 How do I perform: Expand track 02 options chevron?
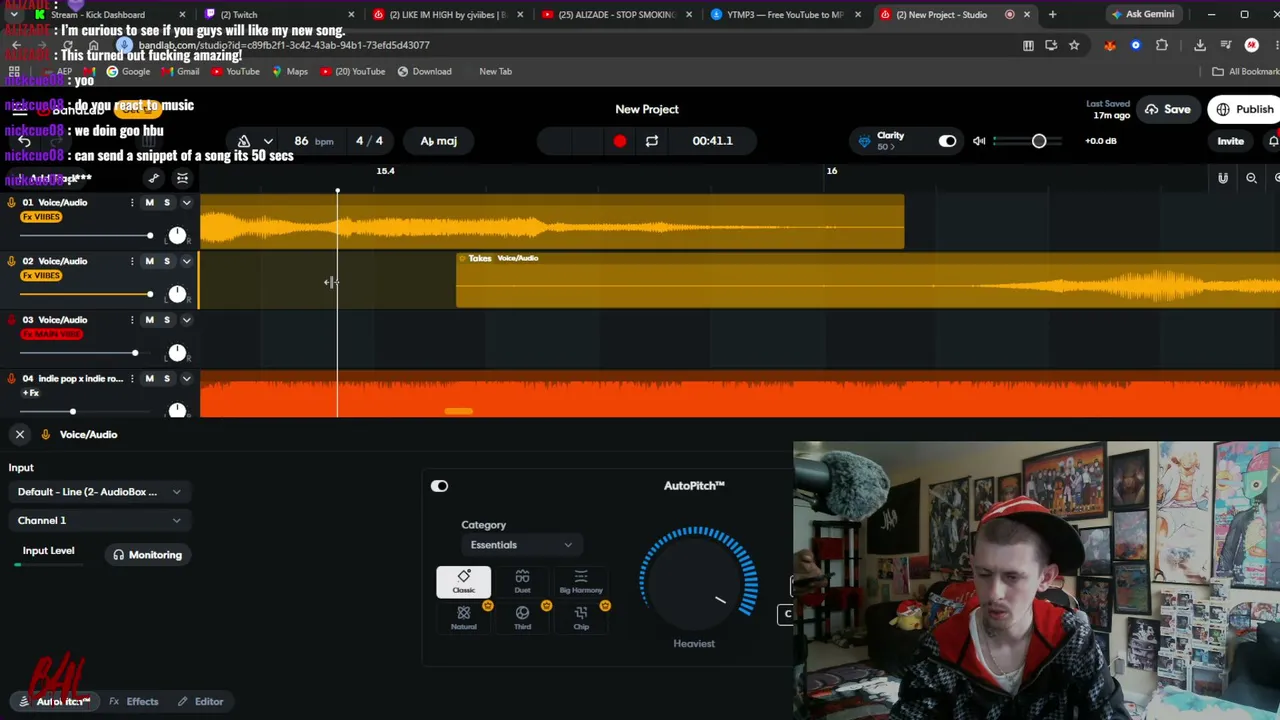pyautogui.click(x=186, y=261)
